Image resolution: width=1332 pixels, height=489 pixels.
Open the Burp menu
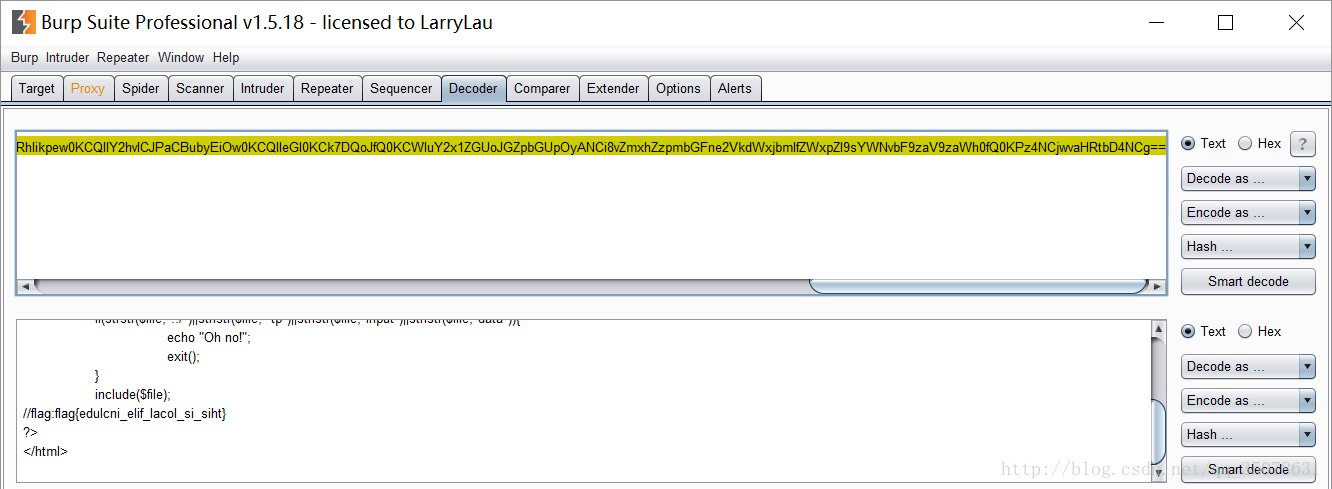(24, 58)
